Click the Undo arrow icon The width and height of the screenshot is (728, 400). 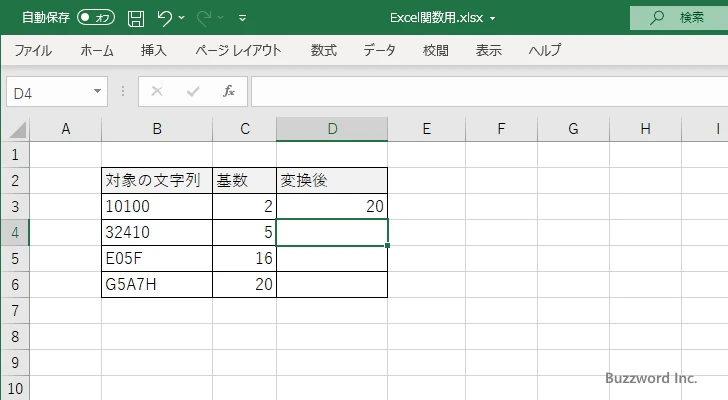[x=164, y=18]
